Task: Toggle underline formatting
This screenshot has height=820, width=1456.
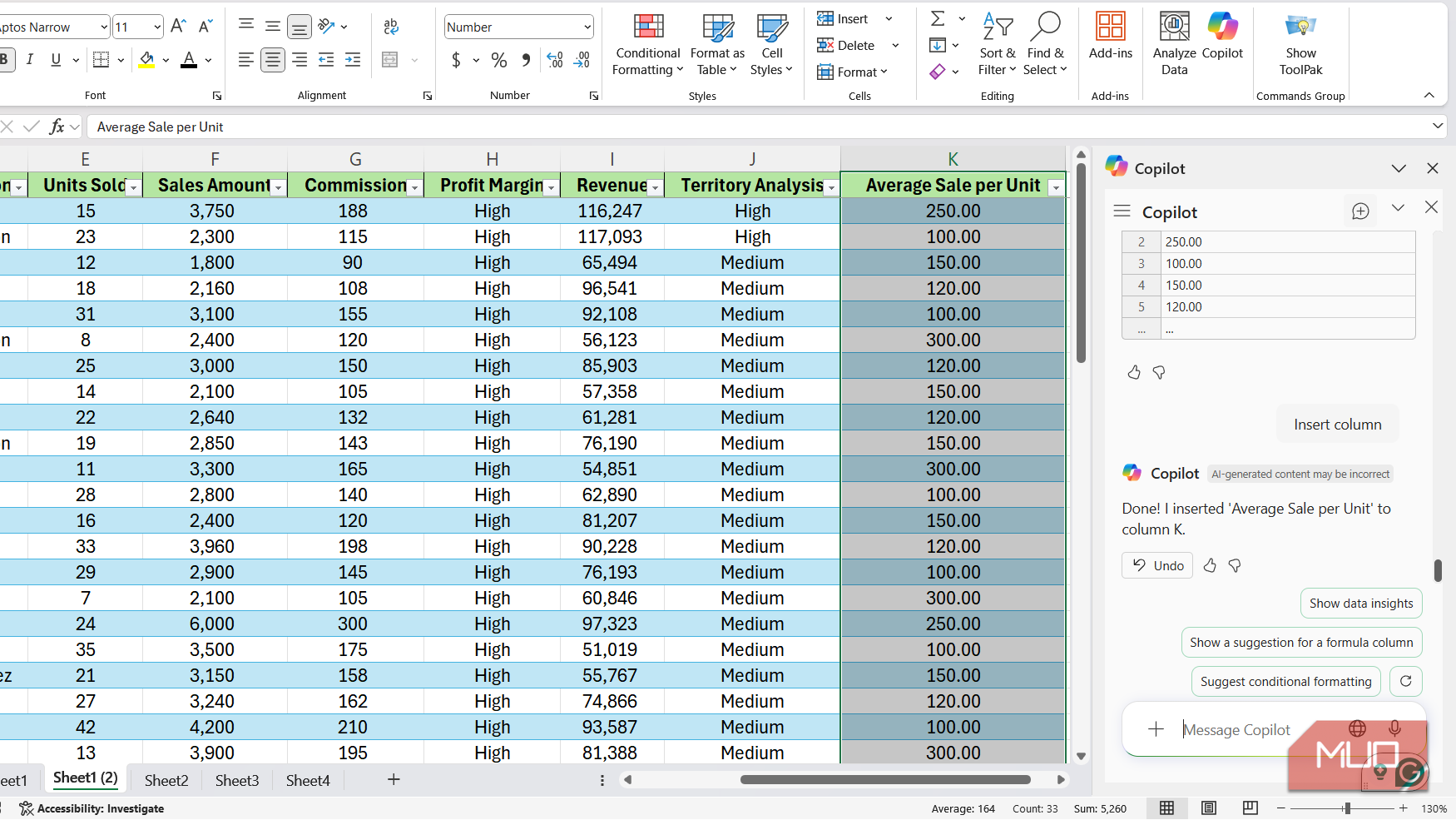Action: pos(56,59)
